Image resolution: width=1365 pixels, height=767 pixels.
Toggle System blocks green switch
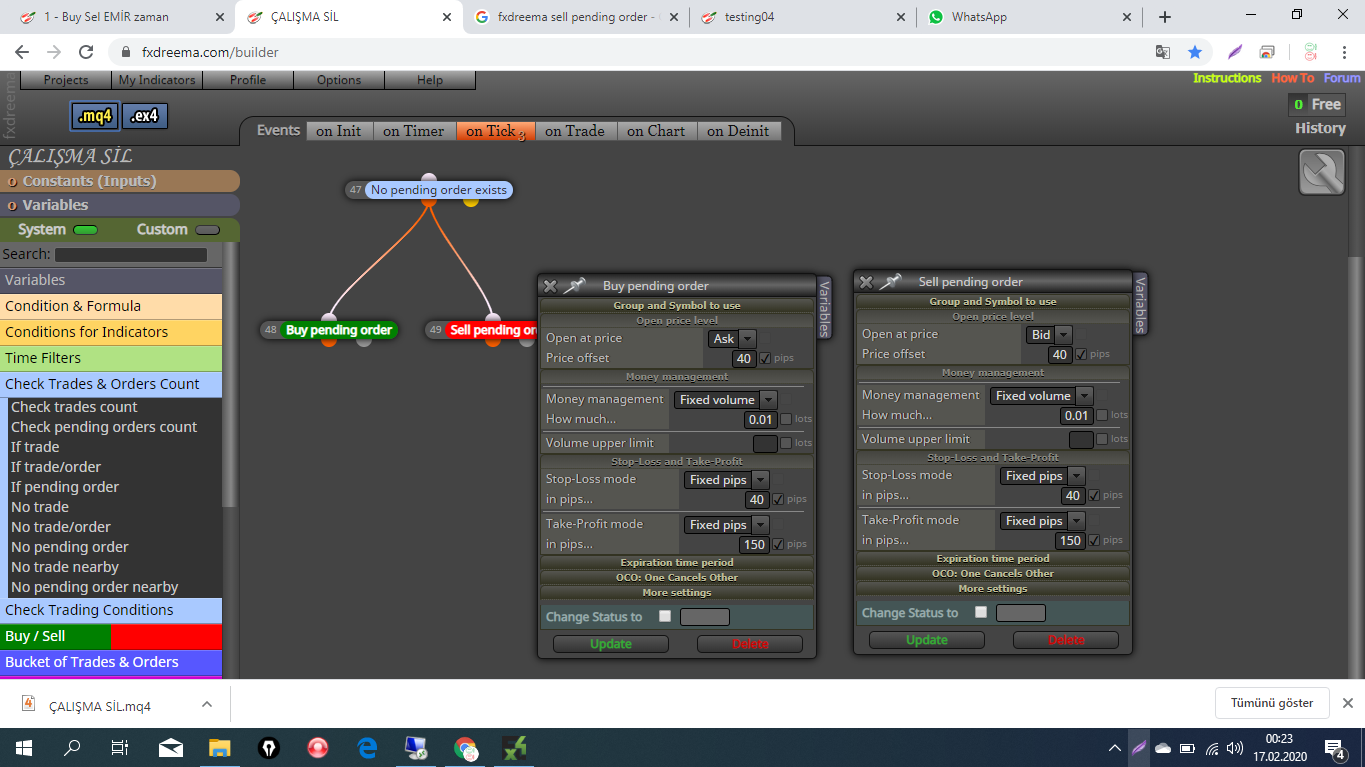(86, 230)
